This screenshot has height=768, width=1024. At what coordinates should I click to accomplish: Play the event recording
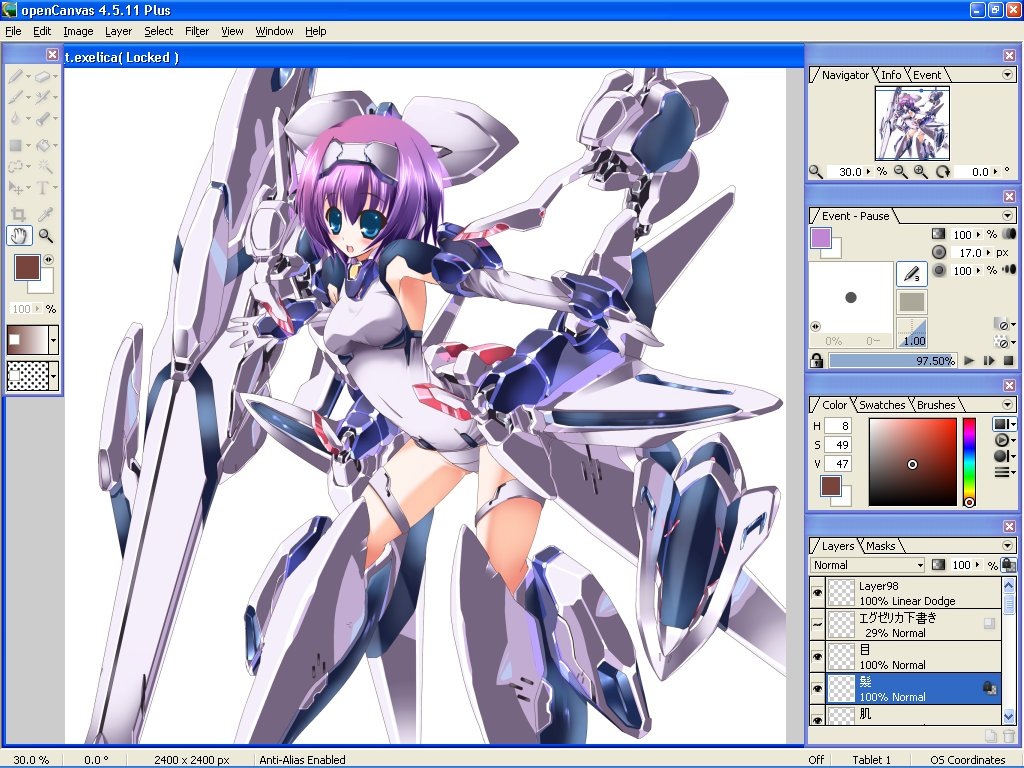click(969, 360)
